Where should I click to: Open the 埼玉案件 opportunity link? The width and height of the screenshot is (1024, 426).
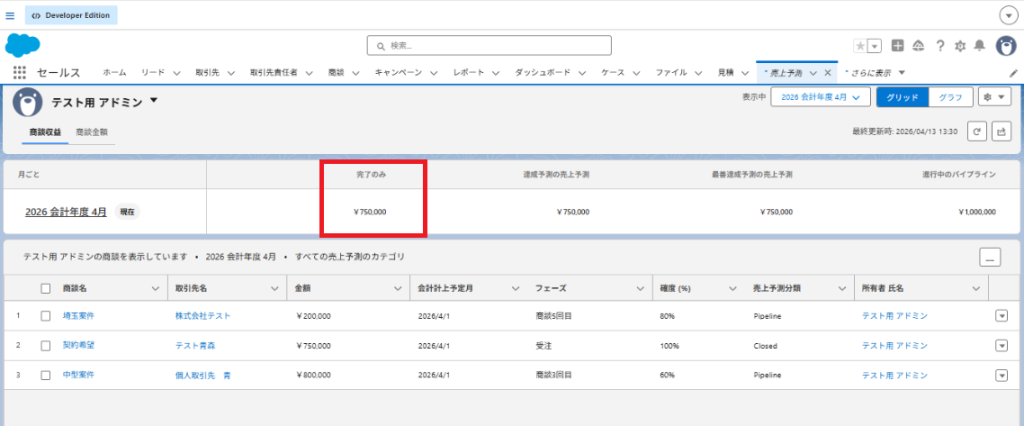[78, 316]
